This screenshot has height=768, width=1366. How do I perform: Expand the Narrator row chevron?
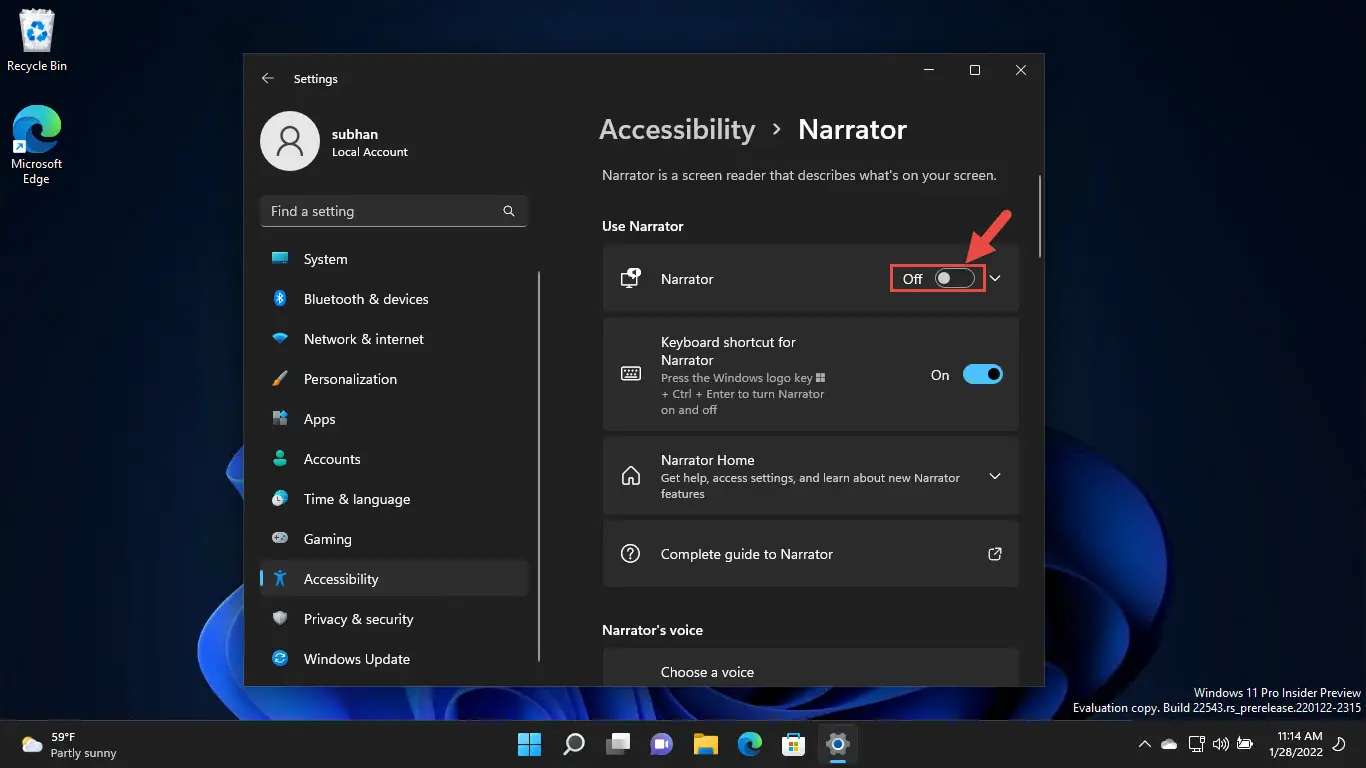coord(995,279)
